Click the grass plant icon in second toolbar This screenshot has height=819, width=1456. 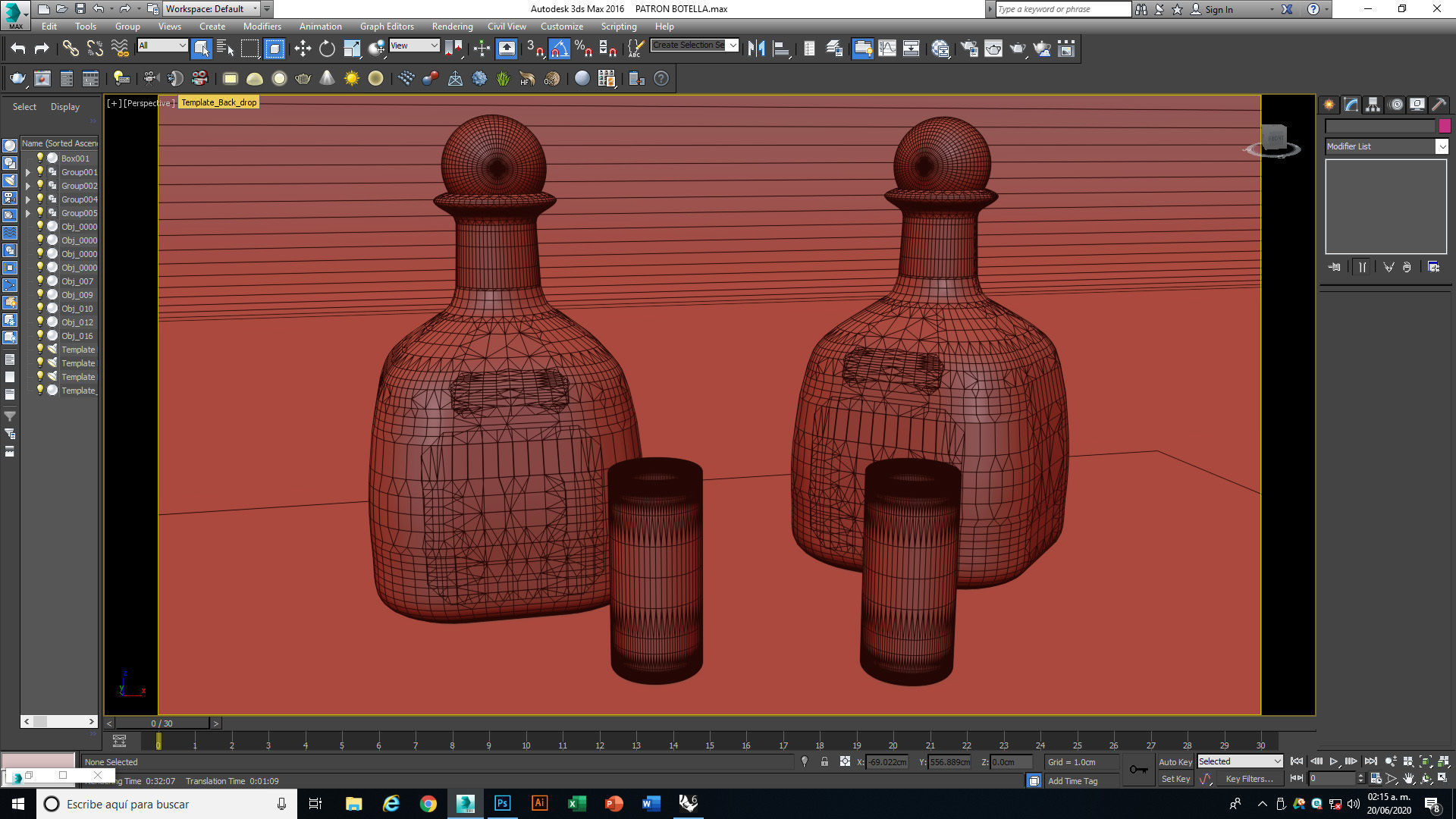tap(503, 78)
